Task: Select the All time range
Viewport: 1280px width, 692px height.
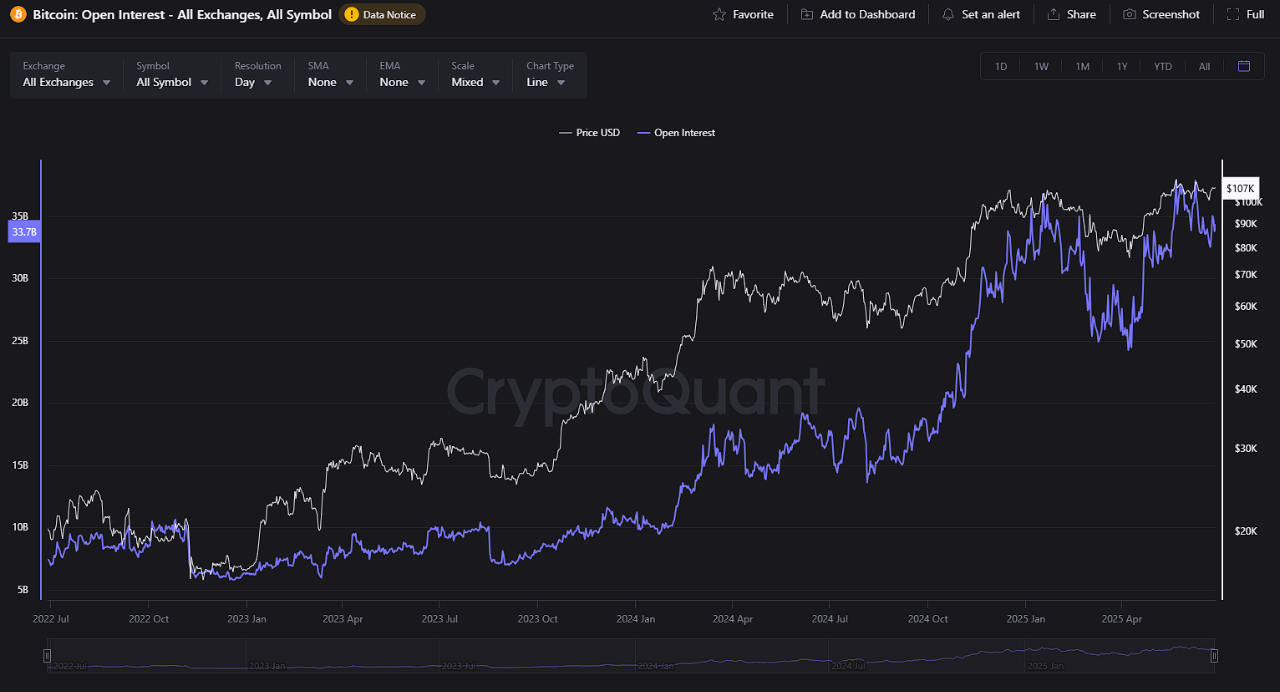Action: [1204, 67]
